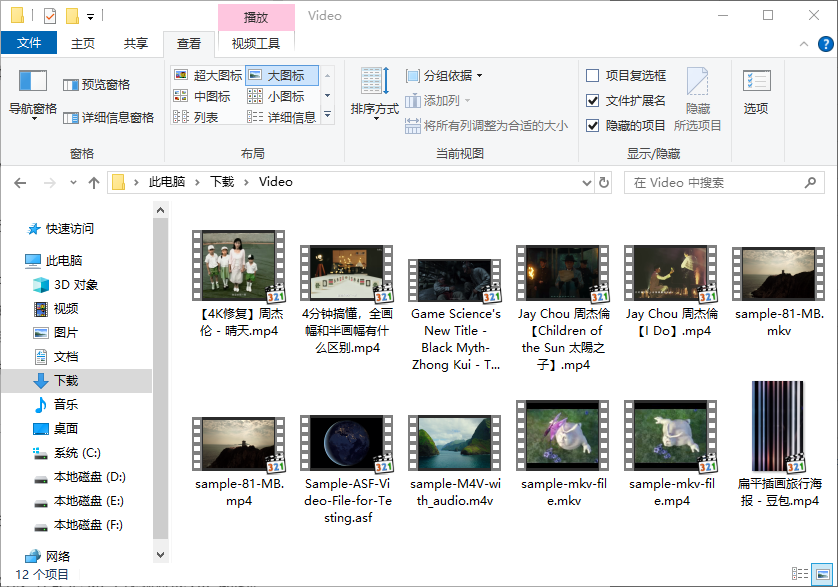Click the Search Video (在 Video 中搜索) field

(724, 183)
